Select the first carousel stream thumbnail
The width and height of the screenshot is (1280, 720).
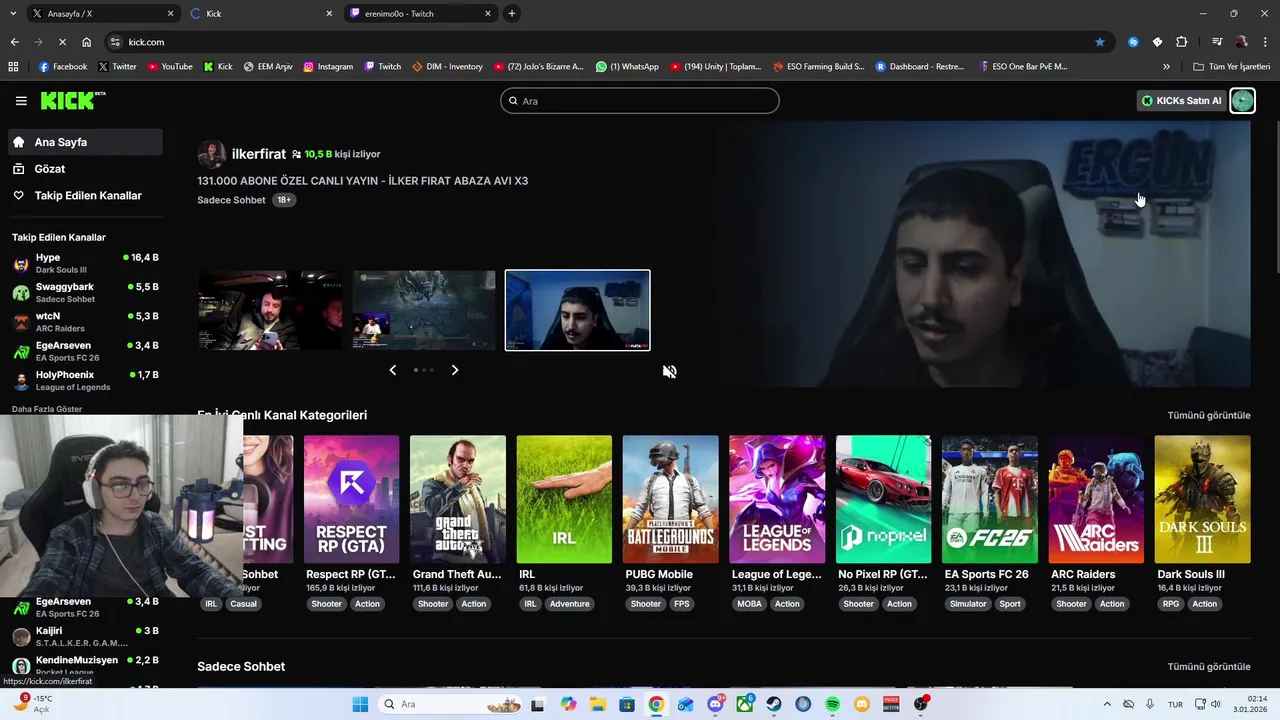tap(270, 310)
